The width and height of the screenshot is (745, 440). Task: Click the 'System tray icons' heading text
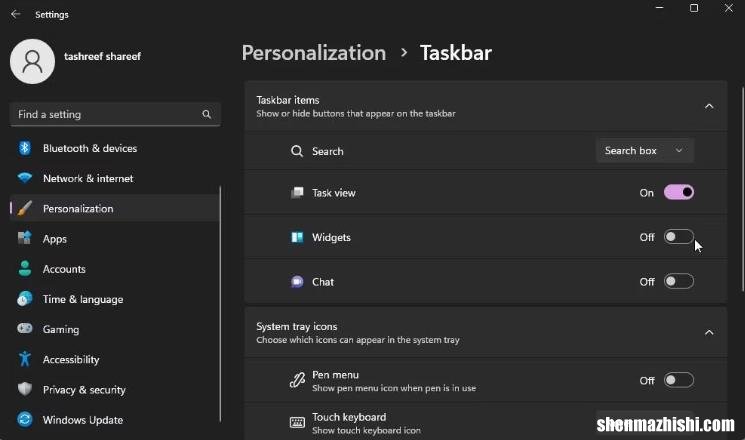(x=296, y=326)
